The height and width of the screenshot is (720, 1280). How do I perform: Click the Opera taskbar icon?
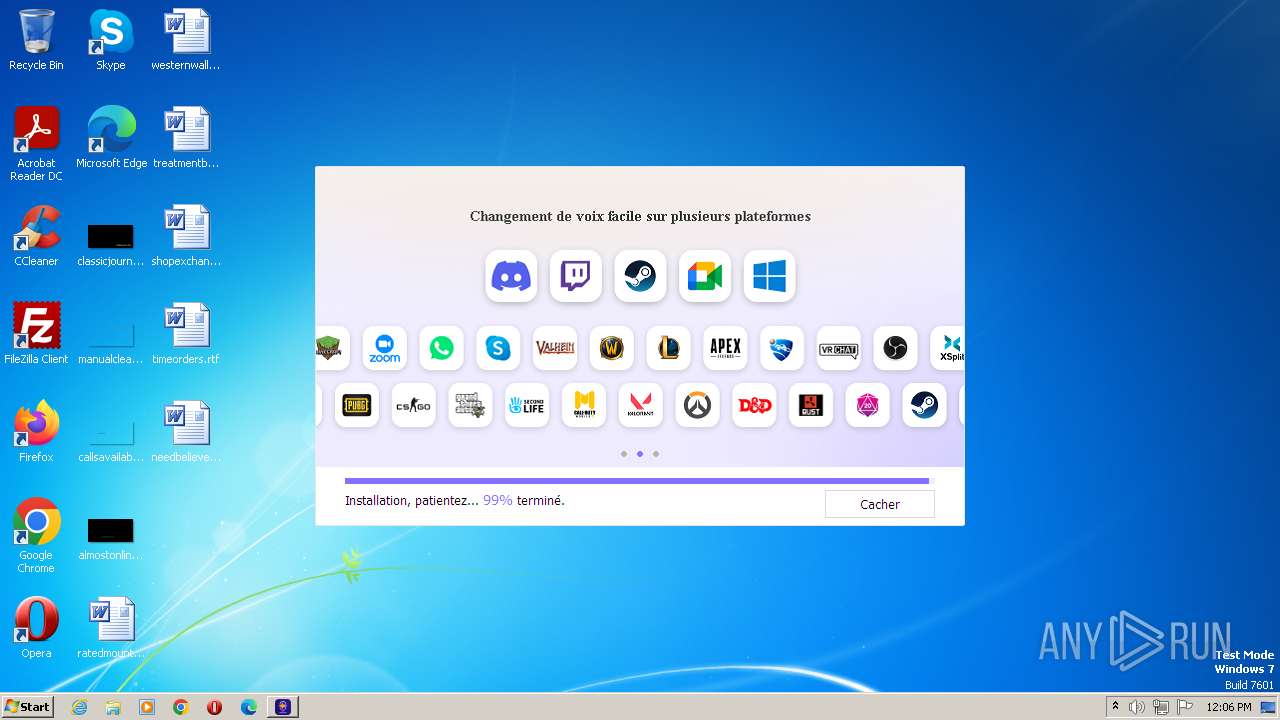[215, 707]
